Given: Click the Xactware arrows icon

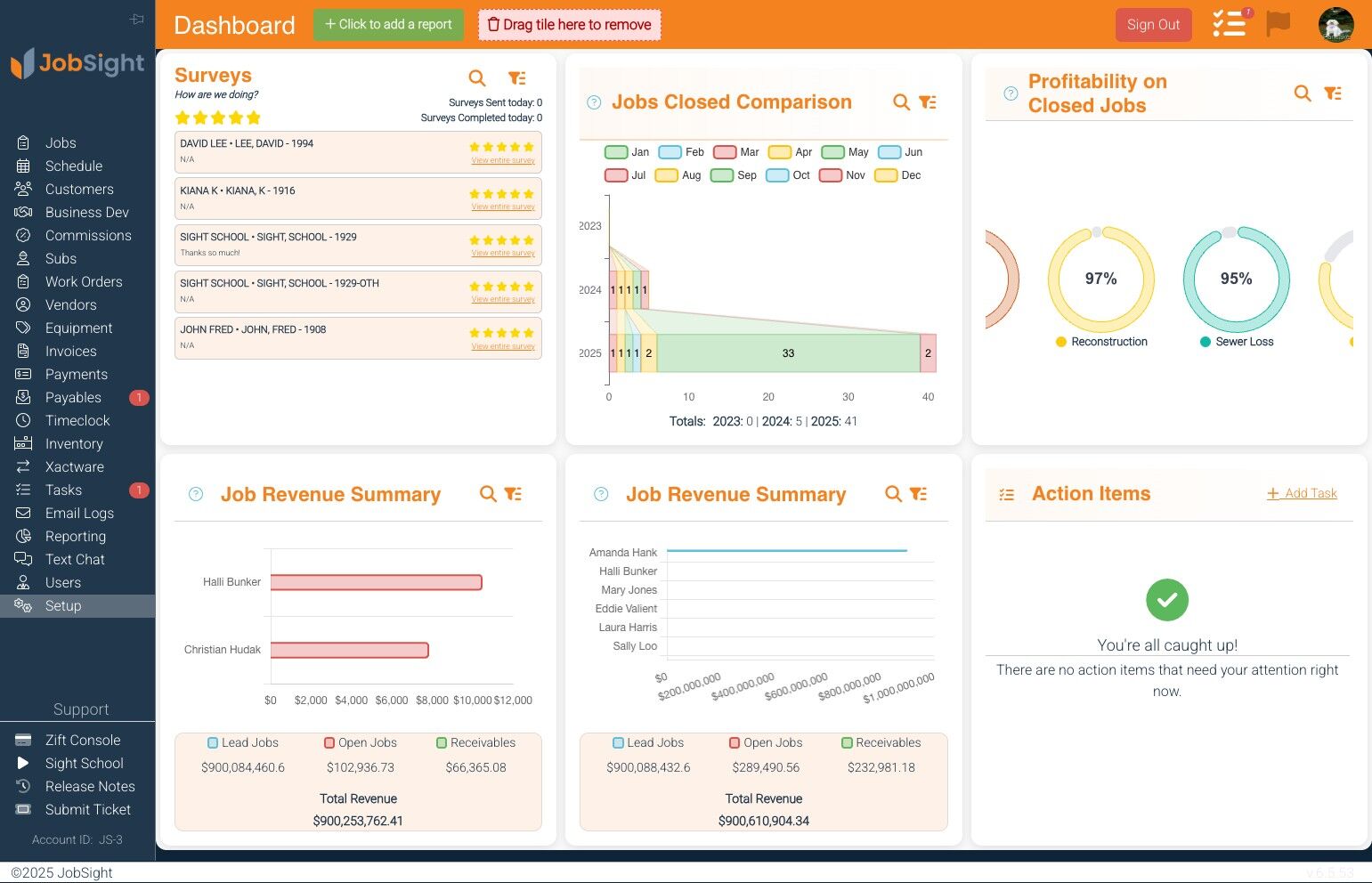Looking at the screenshot, I should pos(23,466).
